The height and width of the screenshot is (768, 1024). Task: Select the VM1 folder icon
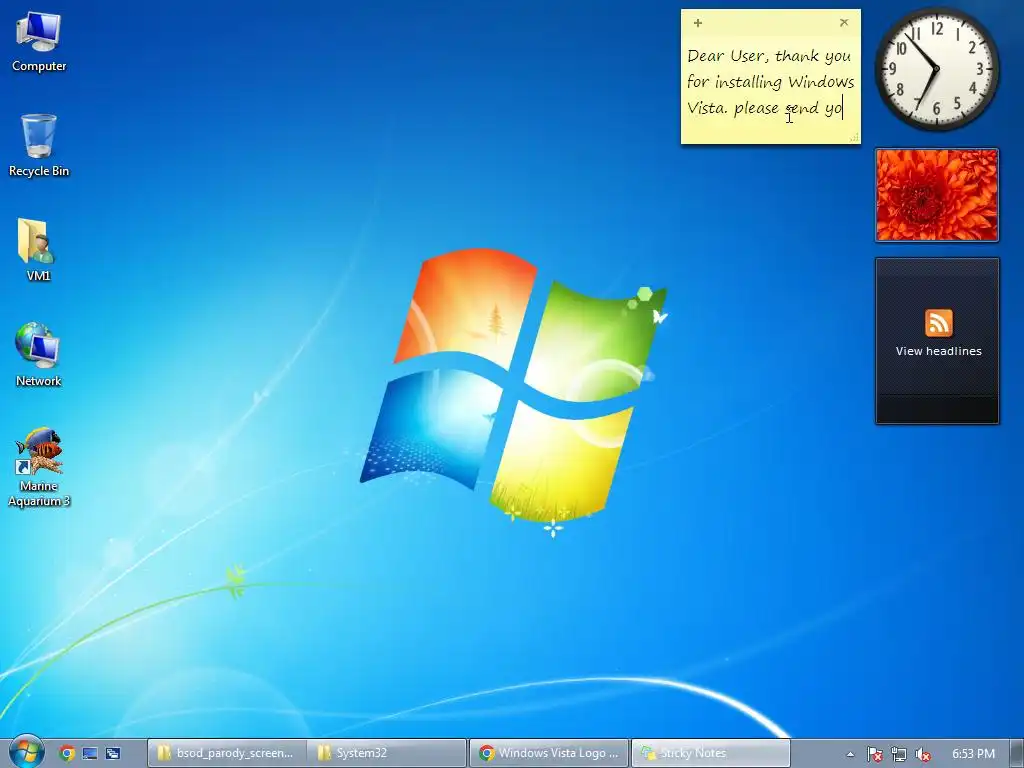click(37, 249)
